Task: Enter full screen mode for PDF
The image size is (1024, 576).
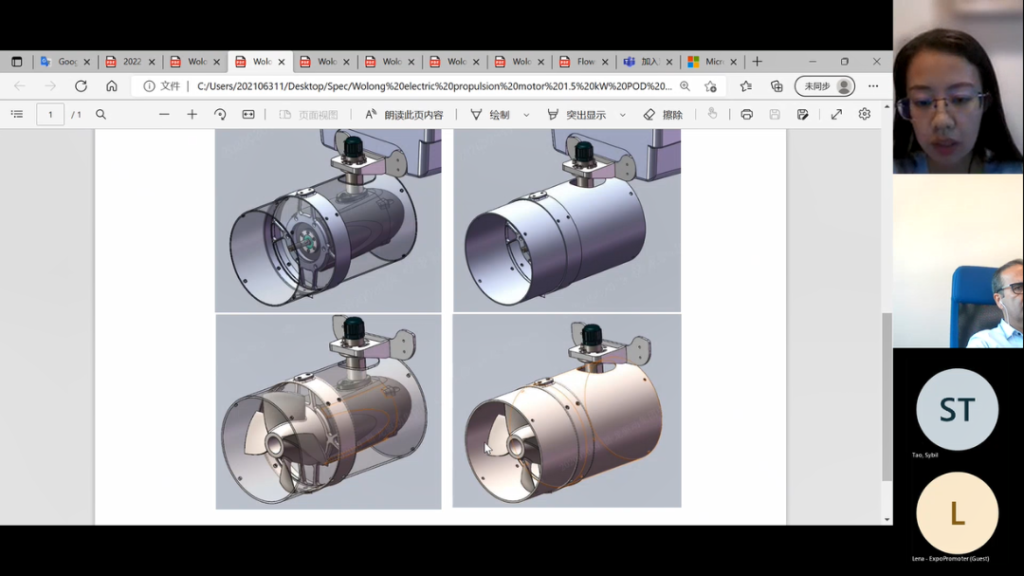Action: [x=836, y=114]
